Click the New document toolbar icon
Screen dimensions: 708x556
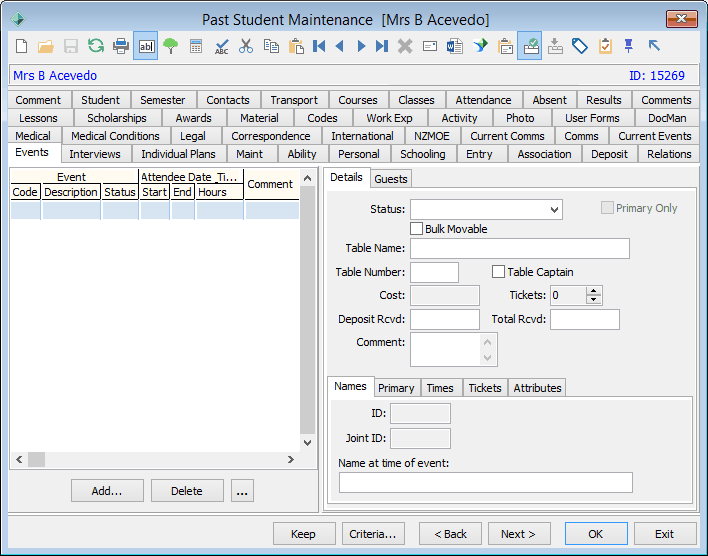21,46
